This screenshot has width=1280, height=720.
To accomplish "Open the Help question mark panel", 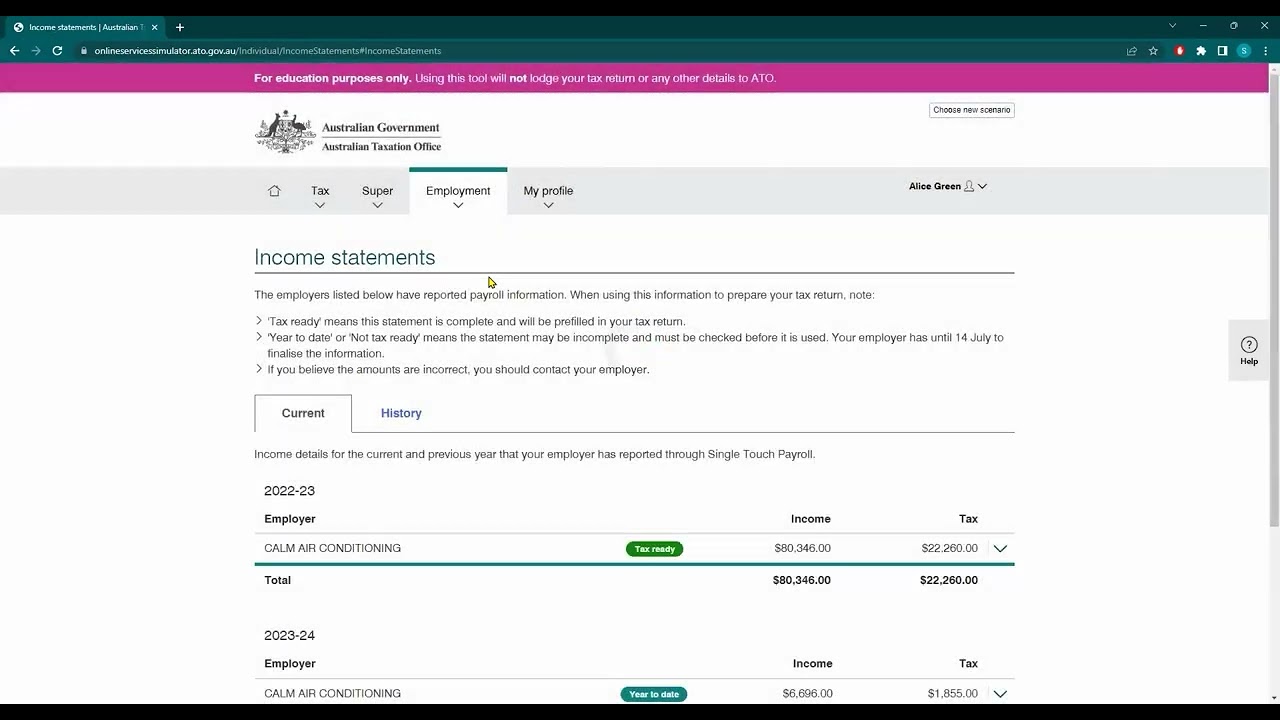I will point(1249,351).
